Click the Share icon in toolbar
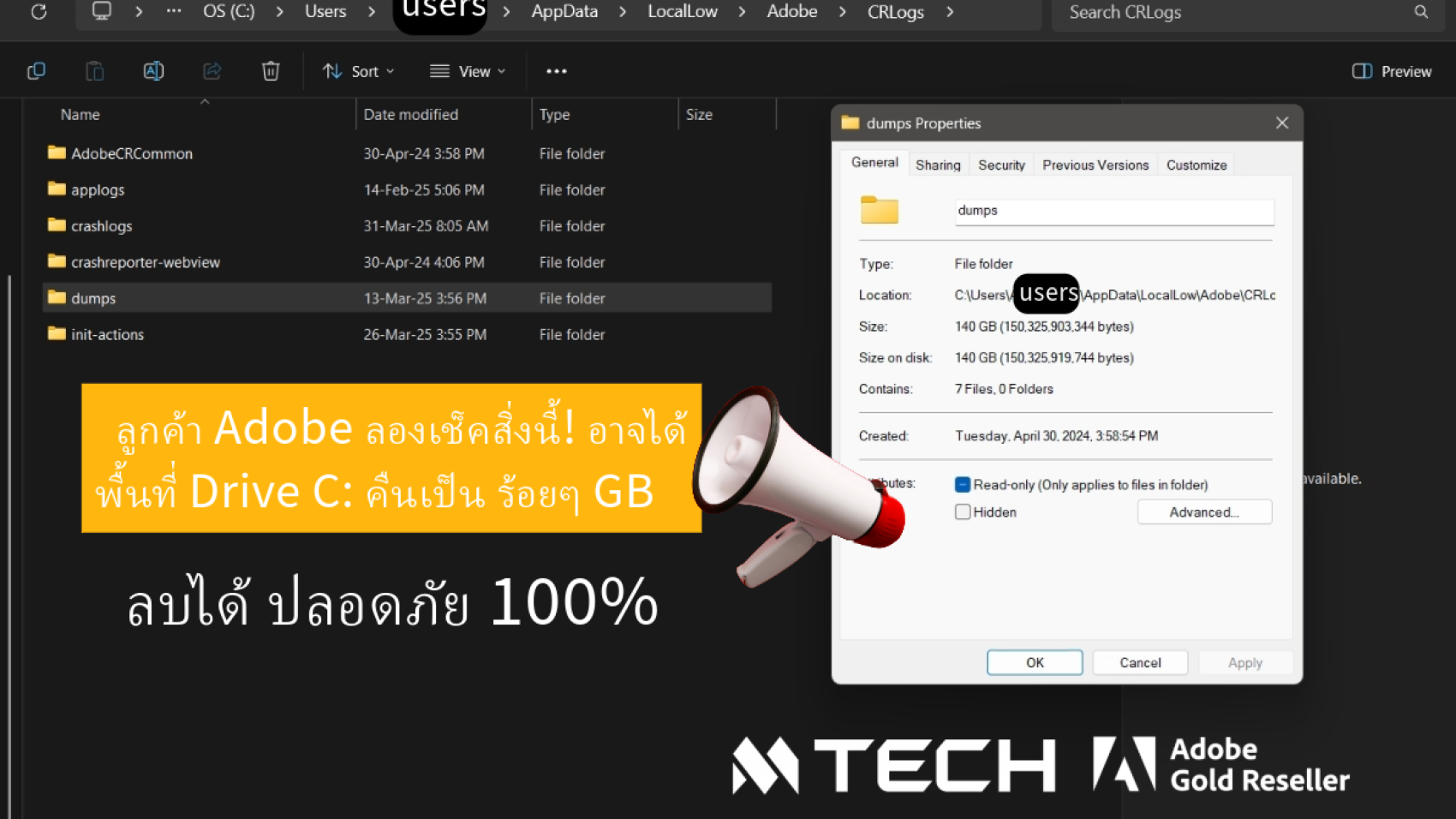 pyautogui.click(x=212, y=71)
